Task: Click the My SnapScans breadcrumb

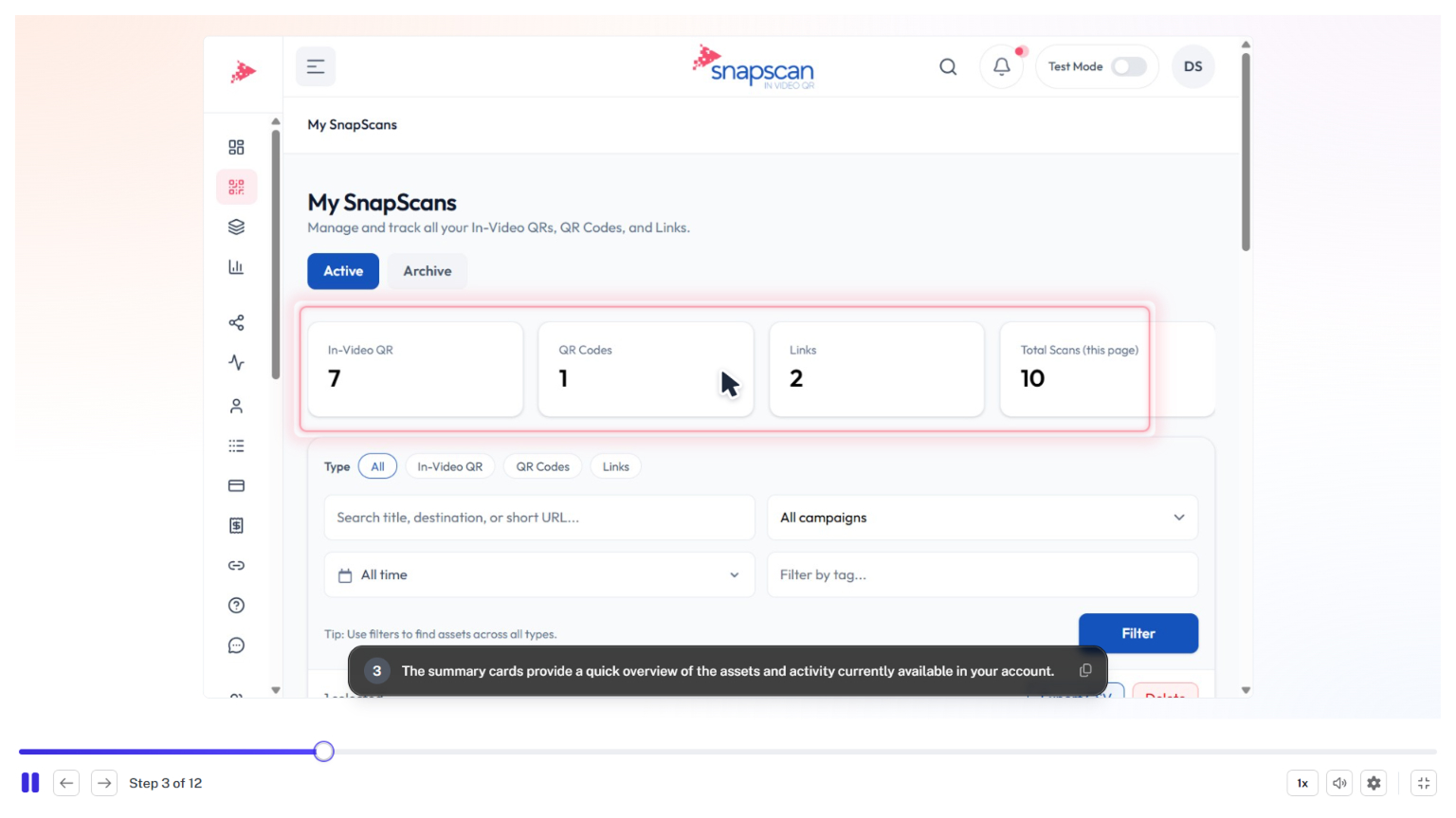Action: click(353, 124)
